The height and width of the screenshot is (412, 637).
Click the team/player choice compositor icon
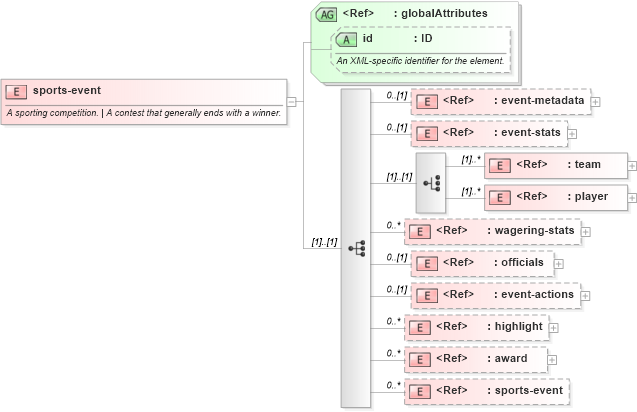click(432, 183)
